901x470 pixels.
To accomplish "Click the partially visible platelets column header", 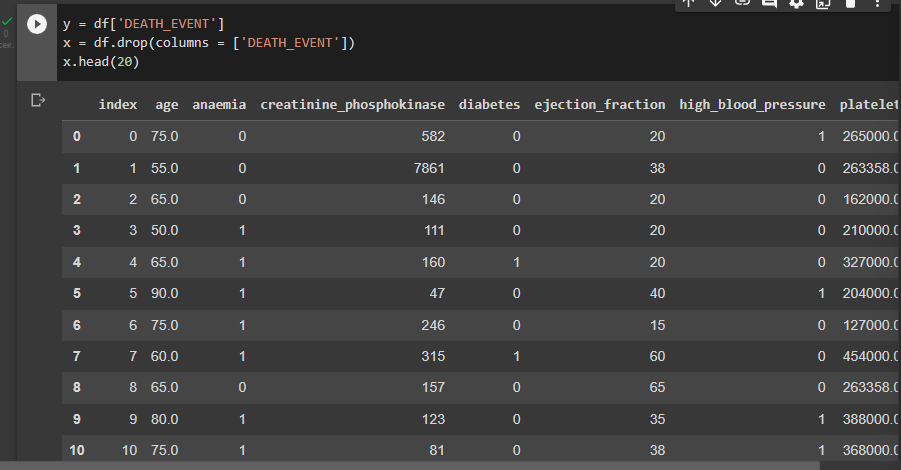I will click(x=868, y=105).
